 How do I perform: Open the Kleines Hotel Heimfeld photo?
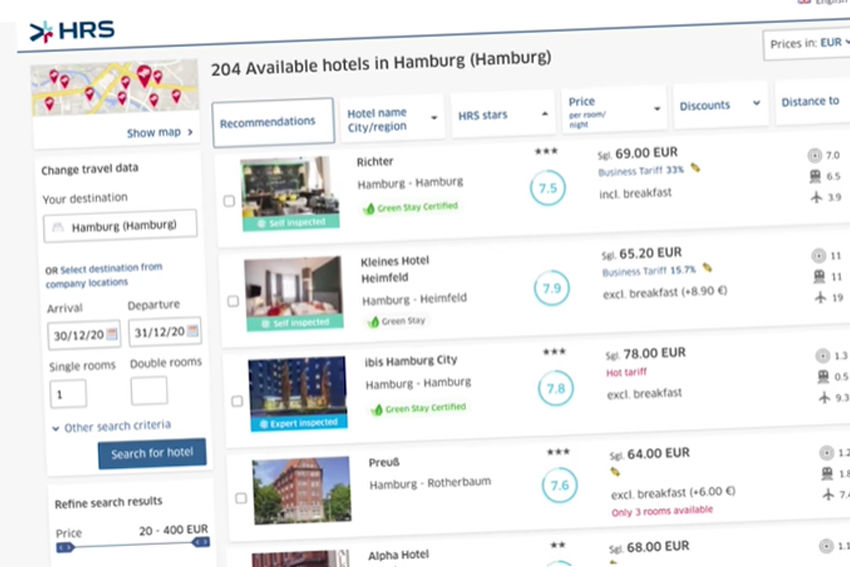(x=294, y=293)
